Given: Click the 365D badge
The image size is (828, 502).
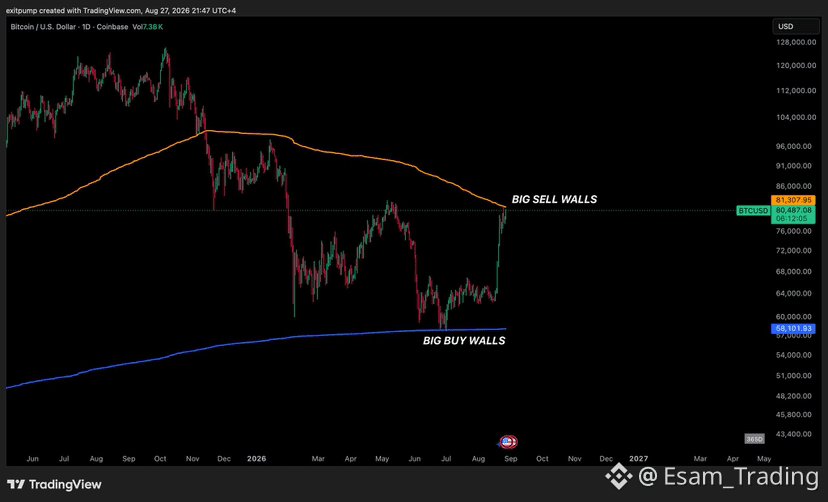Looking at the screenshot, I should point(754,439).
